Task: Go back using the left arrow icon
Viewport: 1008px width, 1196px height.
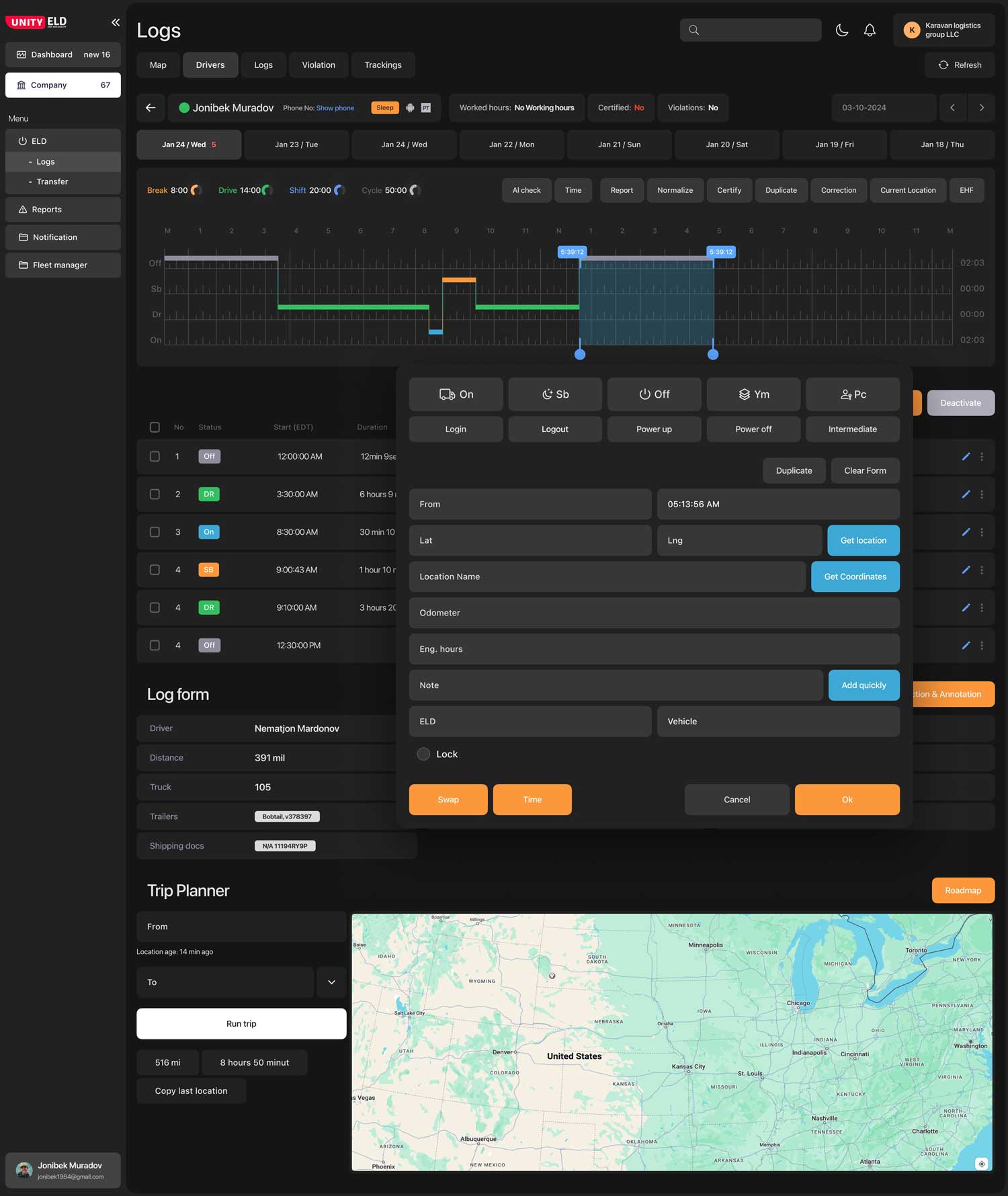Action: (x=151, y=108)
